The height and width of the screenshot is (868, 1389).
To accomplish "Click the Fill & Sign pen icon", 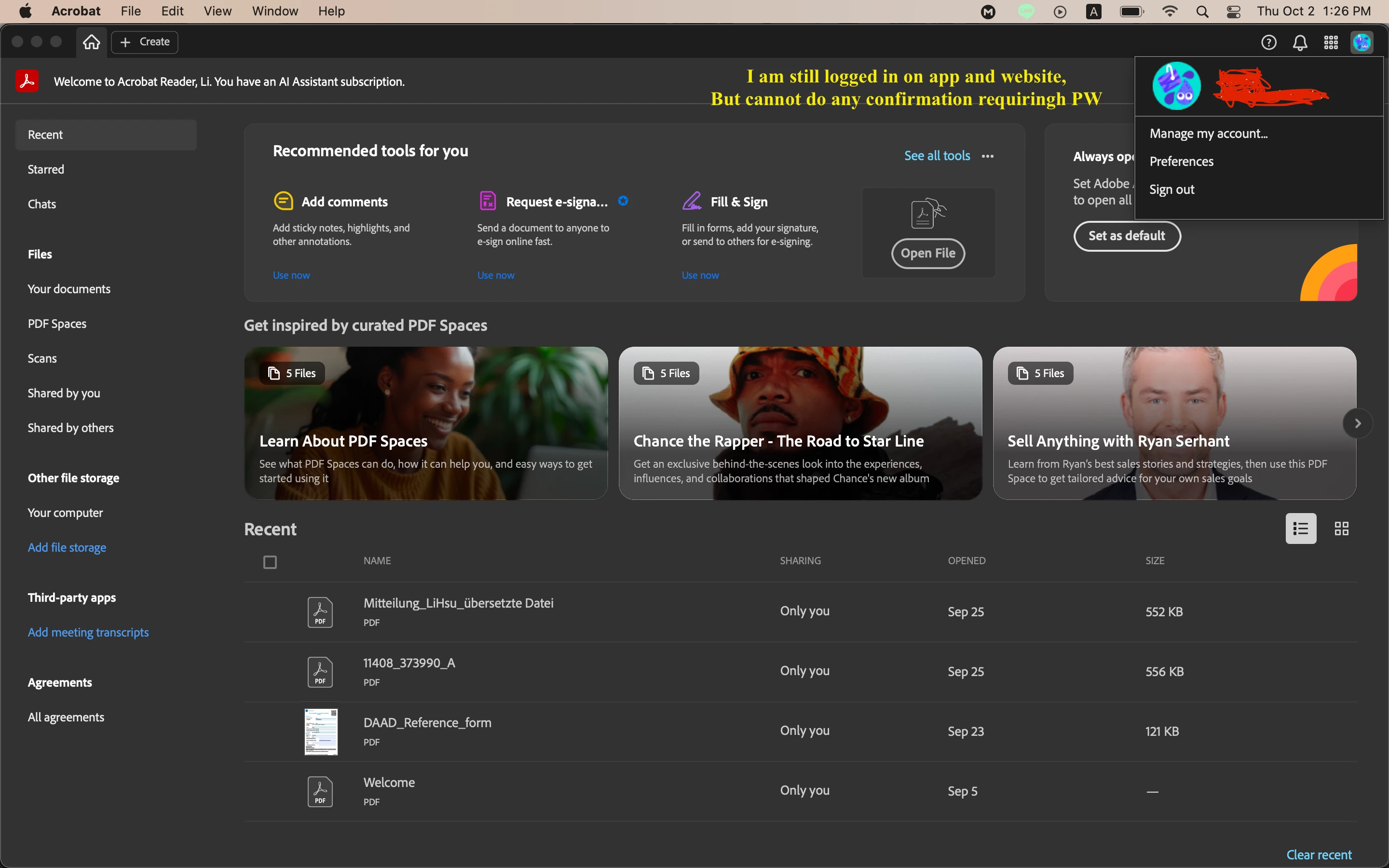I will (692, 202).
